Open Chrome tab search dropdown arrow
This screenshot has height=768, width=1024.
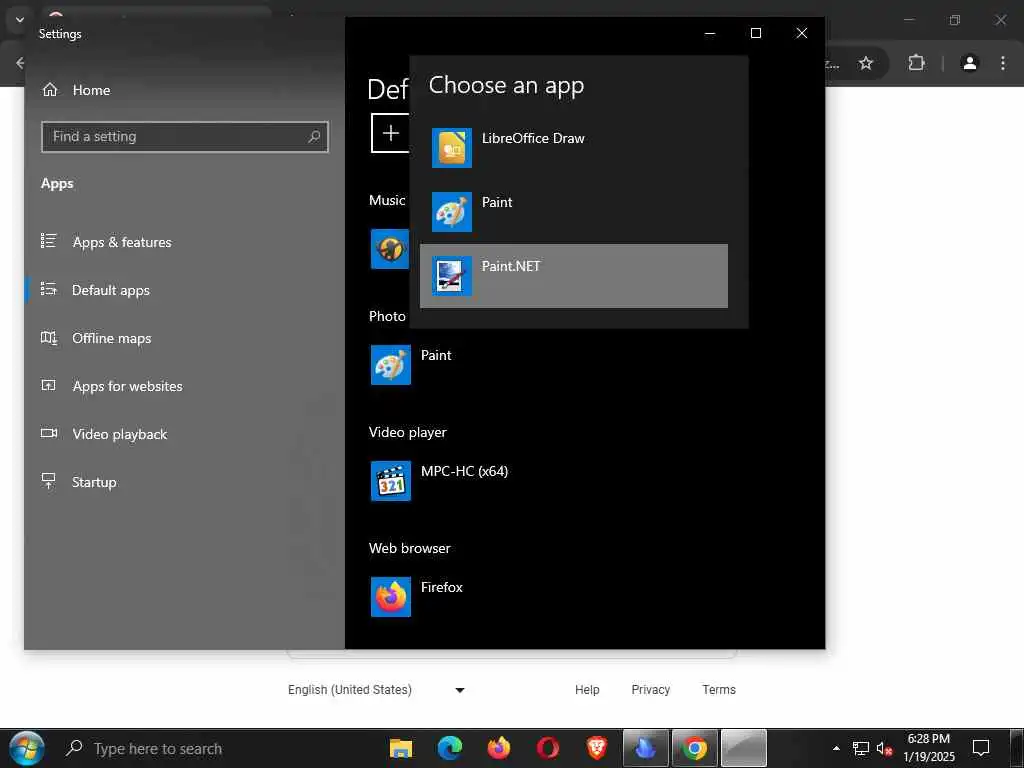coord(20,20)
